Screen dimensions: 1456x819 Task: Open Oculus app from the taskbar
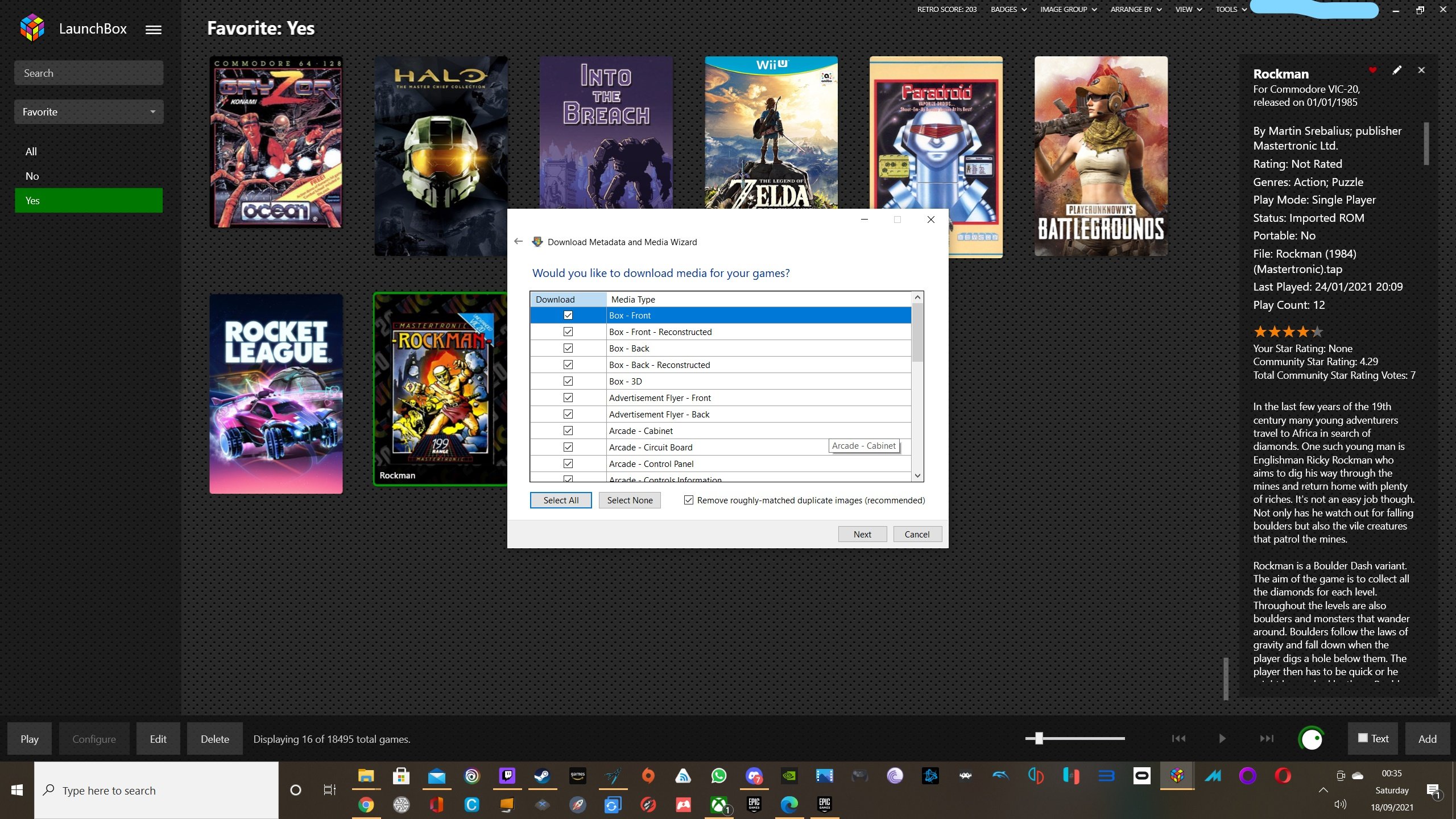pos(1141,776)
